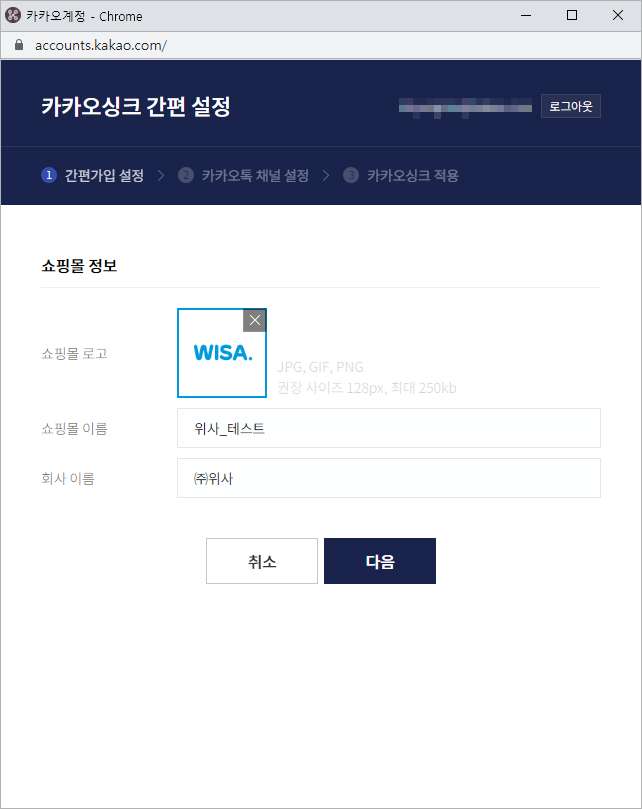Maximize the Chrome window
Viewport: 642px width, 809px height.
pyautogui.click(x=572, y=16)
